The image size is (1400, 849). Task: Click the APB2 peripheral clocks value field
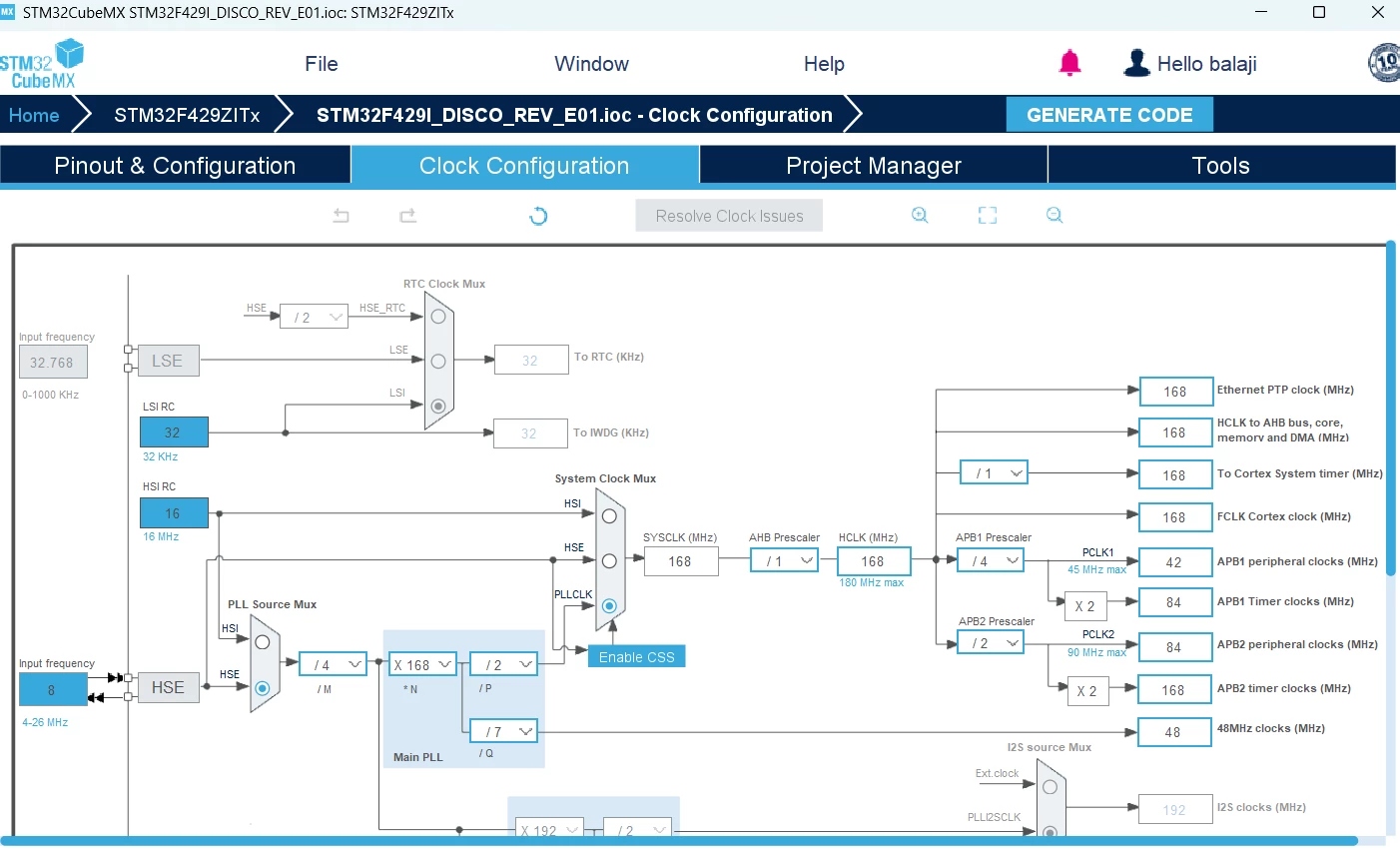1174,647
